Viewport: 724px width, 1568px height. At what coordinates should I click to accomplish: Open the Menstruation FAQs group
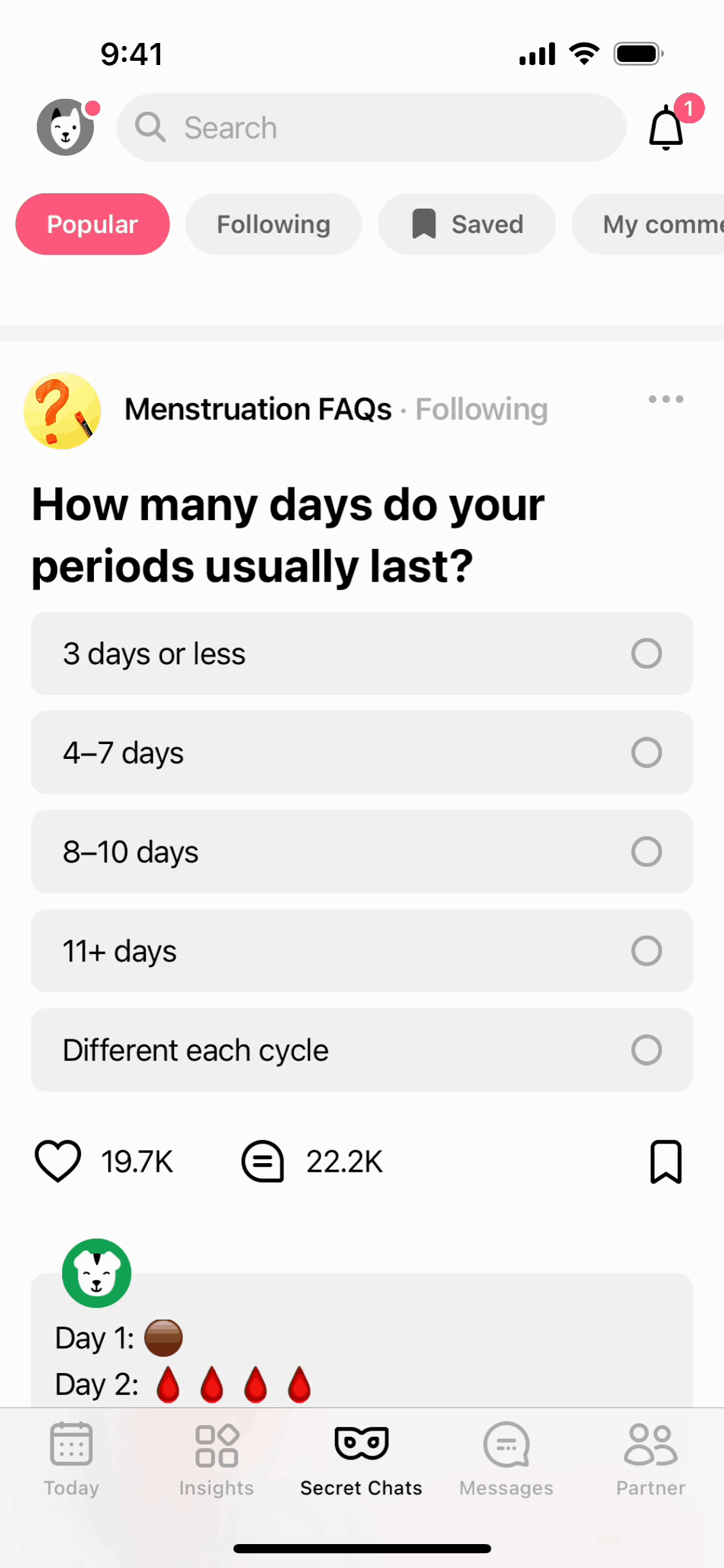click(x=258, y=409)
